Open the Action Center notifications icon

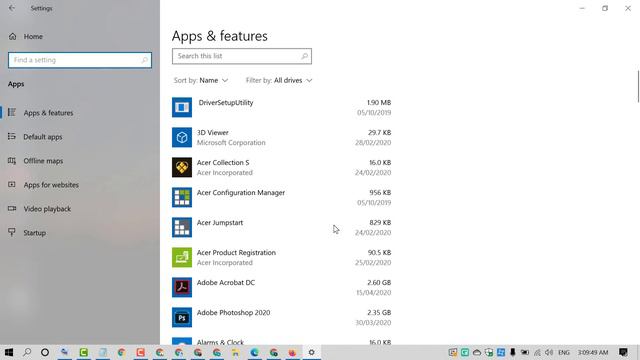point(623,352)
